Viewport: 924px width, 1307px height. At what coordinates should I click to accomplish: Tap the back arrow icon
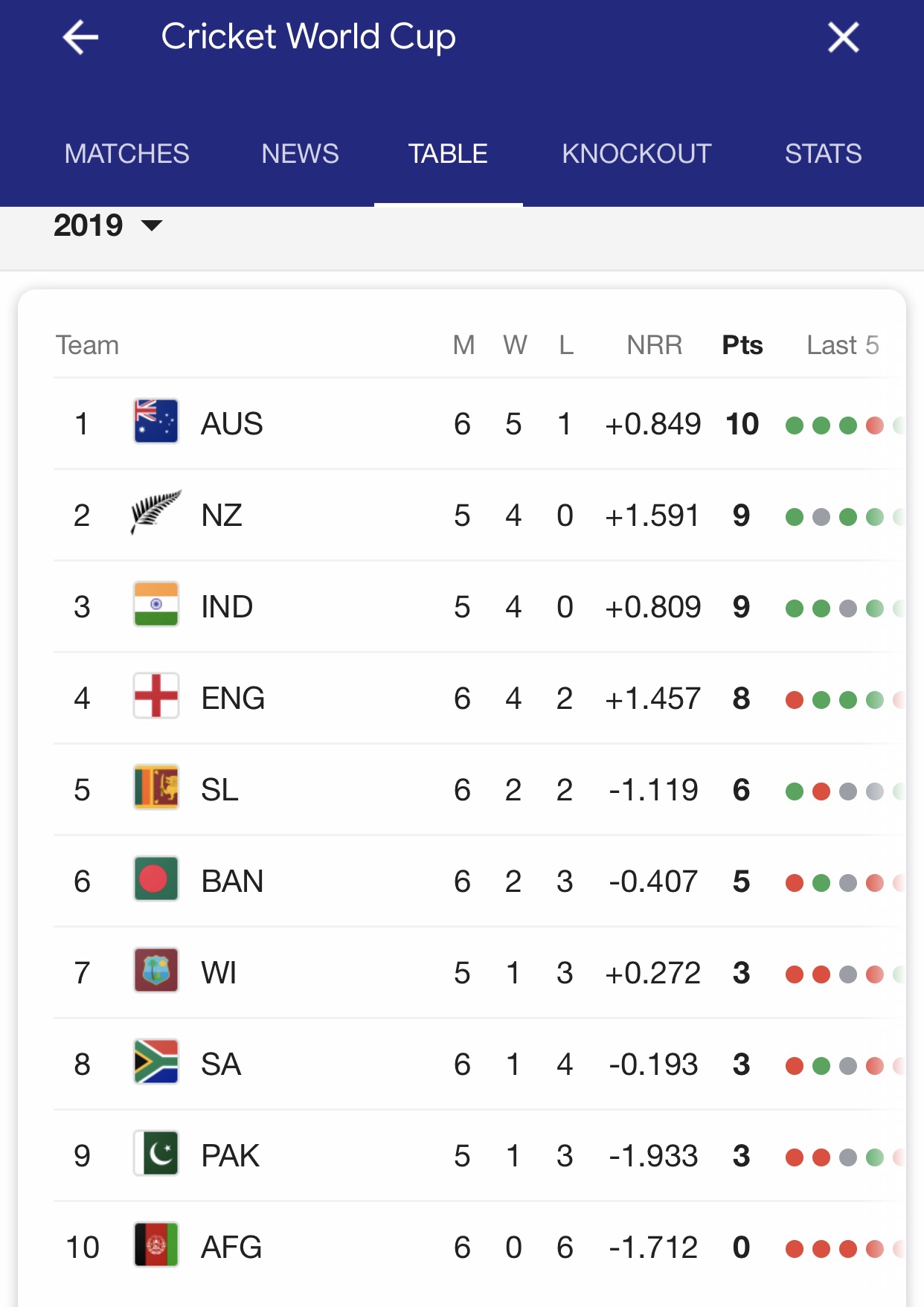(x=80, y=37)
